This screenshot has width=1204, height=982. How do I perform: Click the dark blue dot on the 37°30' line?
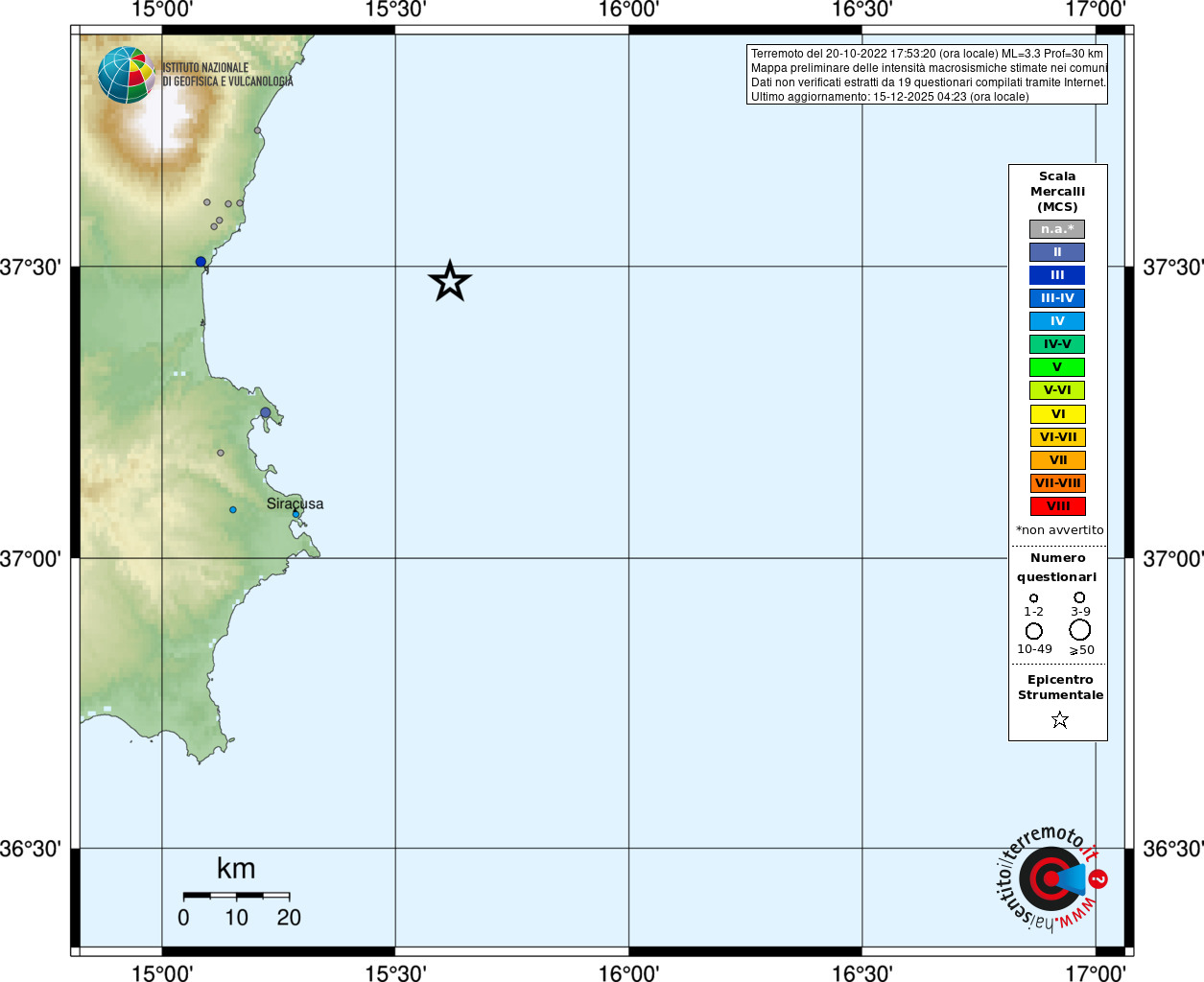tap(201, 262)
